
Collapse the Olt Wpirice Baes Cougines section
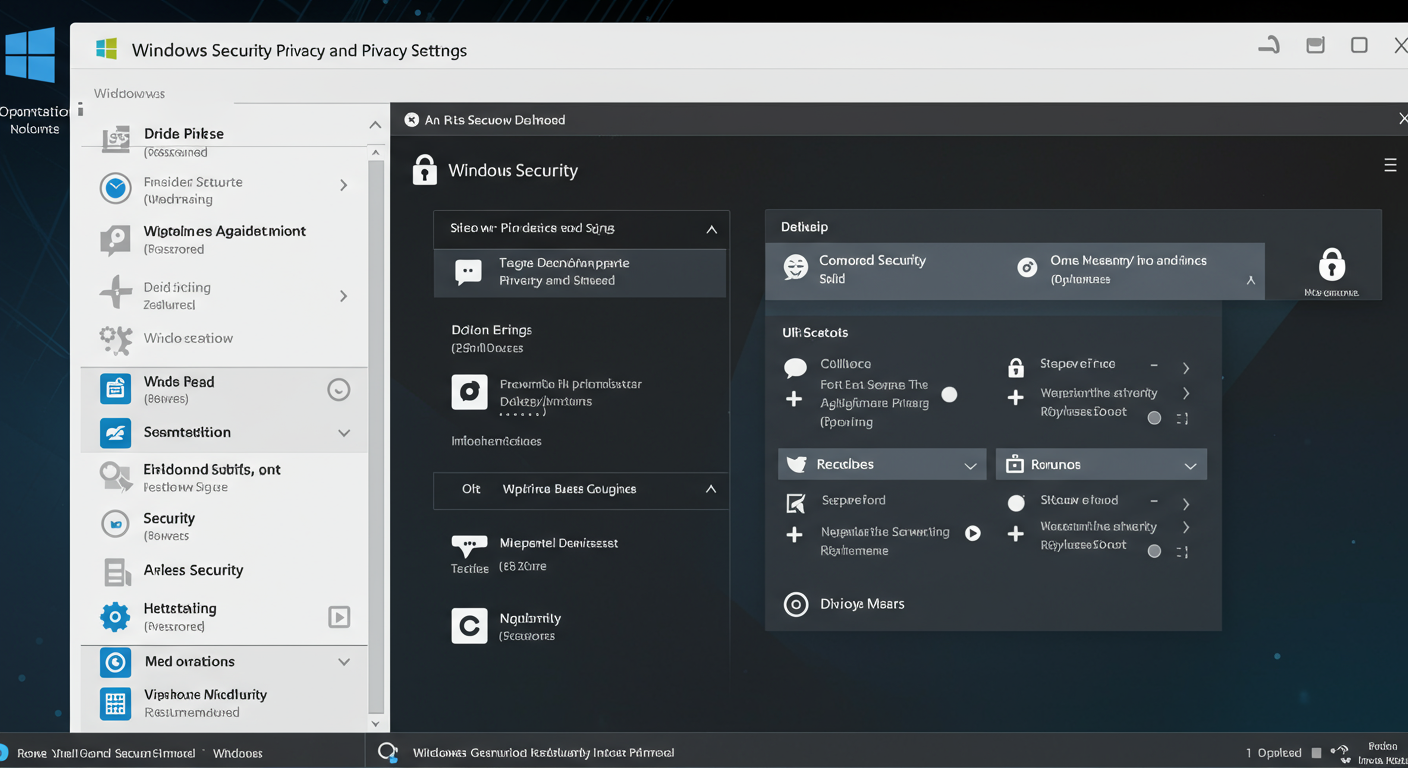pyautogui.click(x=711, y=489)
